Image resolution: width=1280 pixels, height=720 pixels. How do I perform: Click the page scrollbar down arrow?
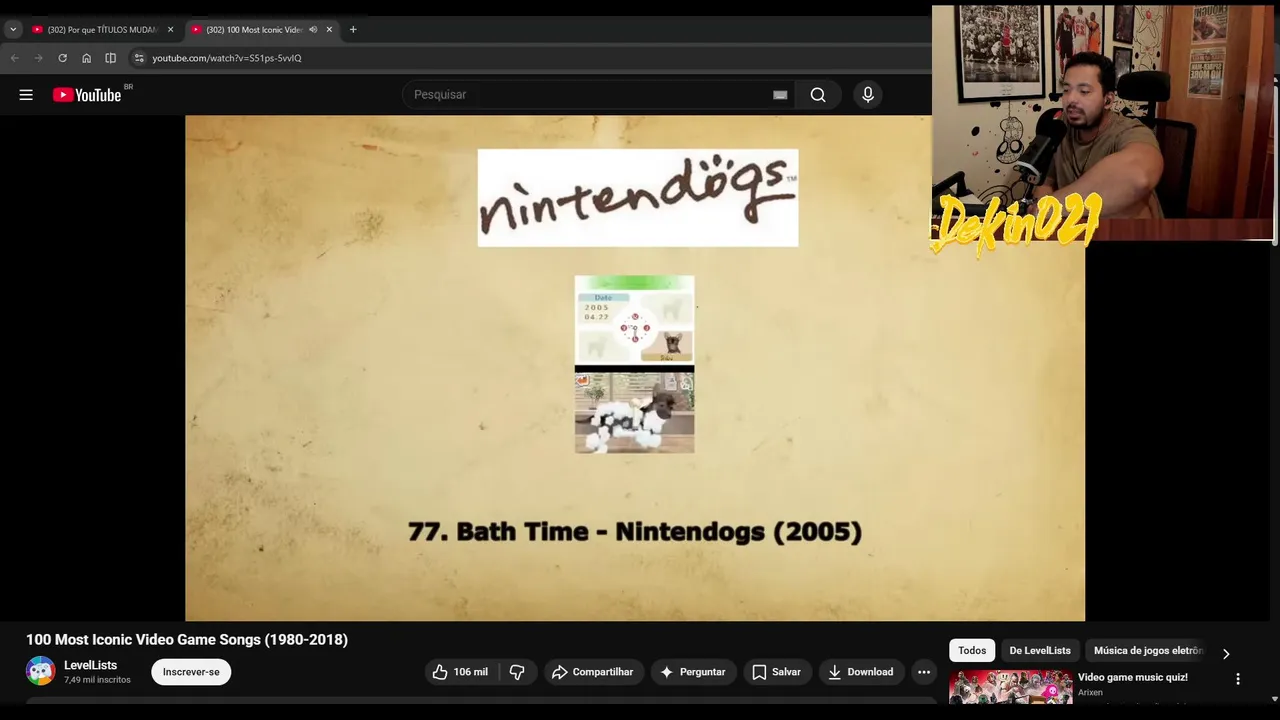pos(1274,699)
